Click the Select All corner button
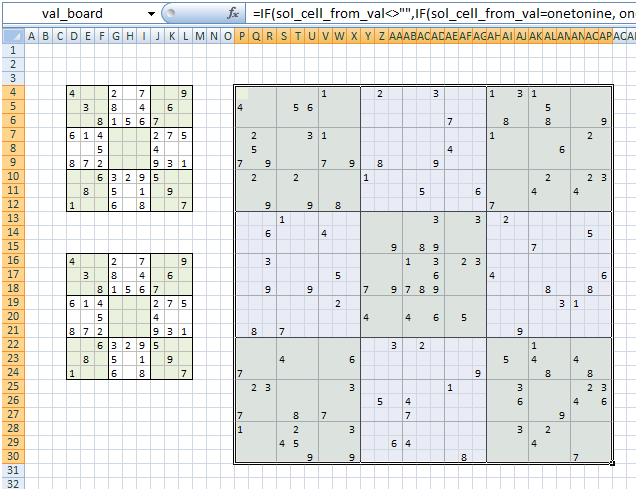Image resolution: width=638 pixels, height=491 pixels. coord(13,36)
